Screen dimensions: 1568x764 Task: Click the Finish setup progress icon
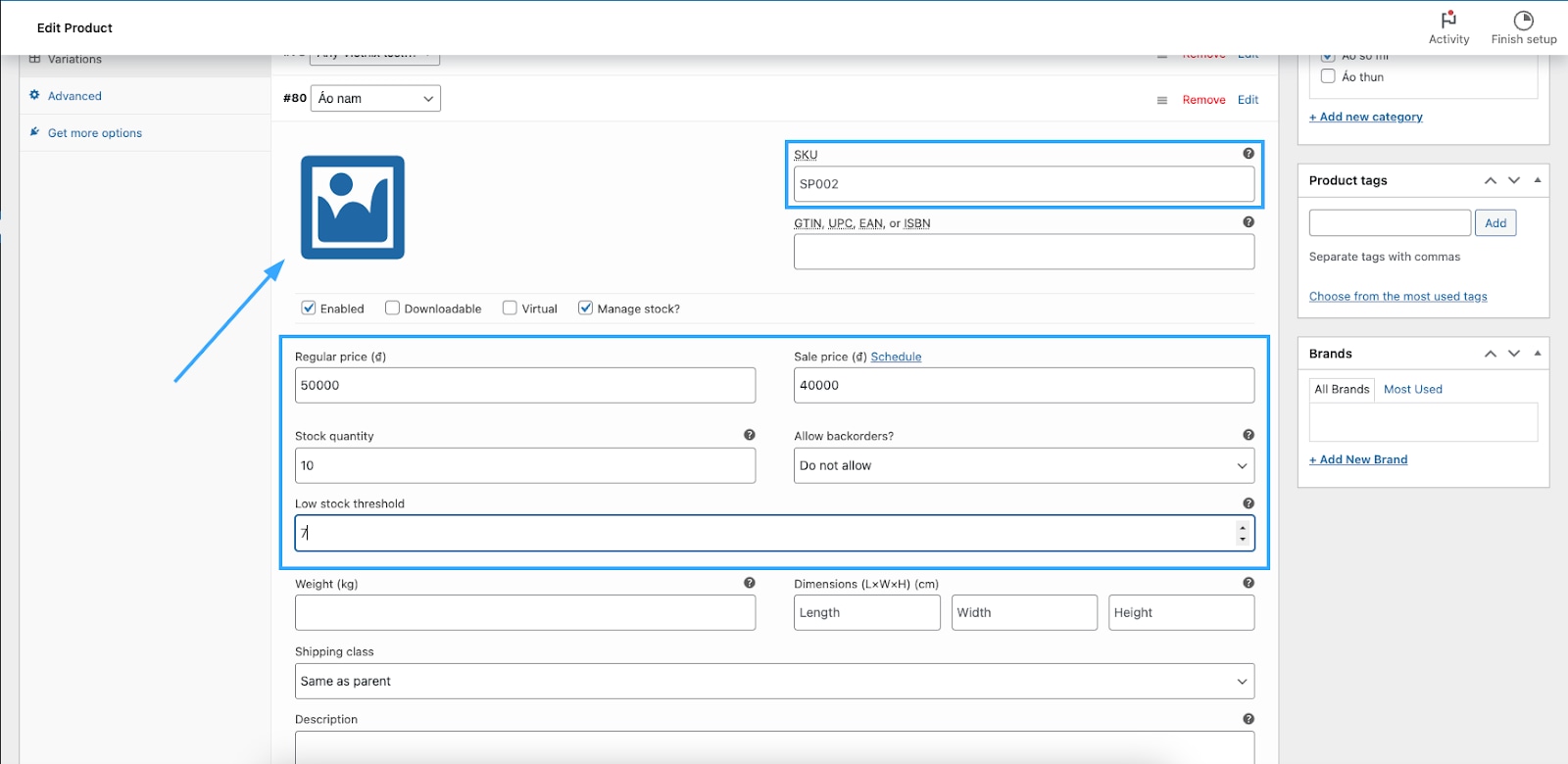[1523, 20]
